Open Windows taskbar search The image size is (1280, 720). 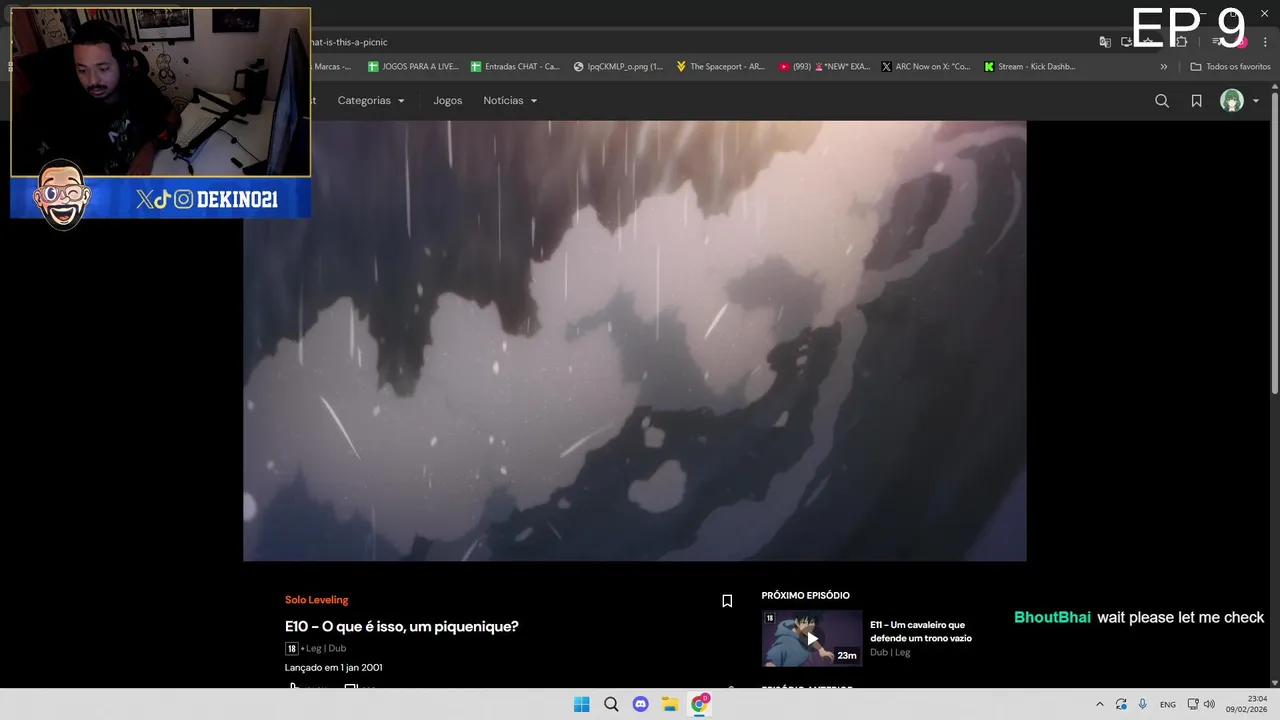(611, 704)
